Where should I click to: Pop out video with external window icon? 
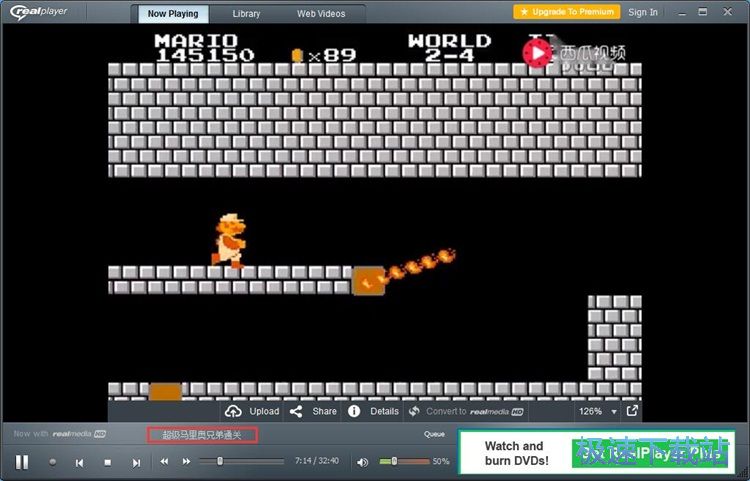pyautogui.click(x=632, y=410)
